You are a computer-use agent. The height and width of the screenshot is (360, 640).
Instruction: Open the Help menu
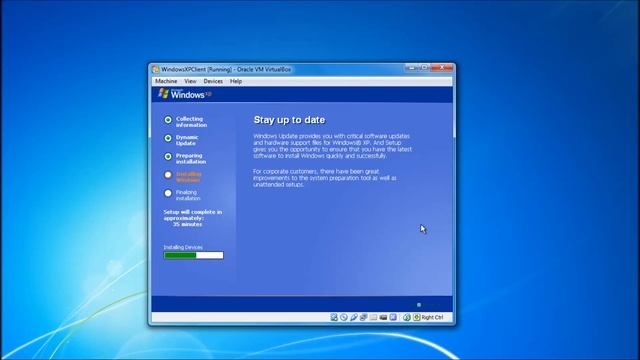pyautogui.click(x=236, y=81)
